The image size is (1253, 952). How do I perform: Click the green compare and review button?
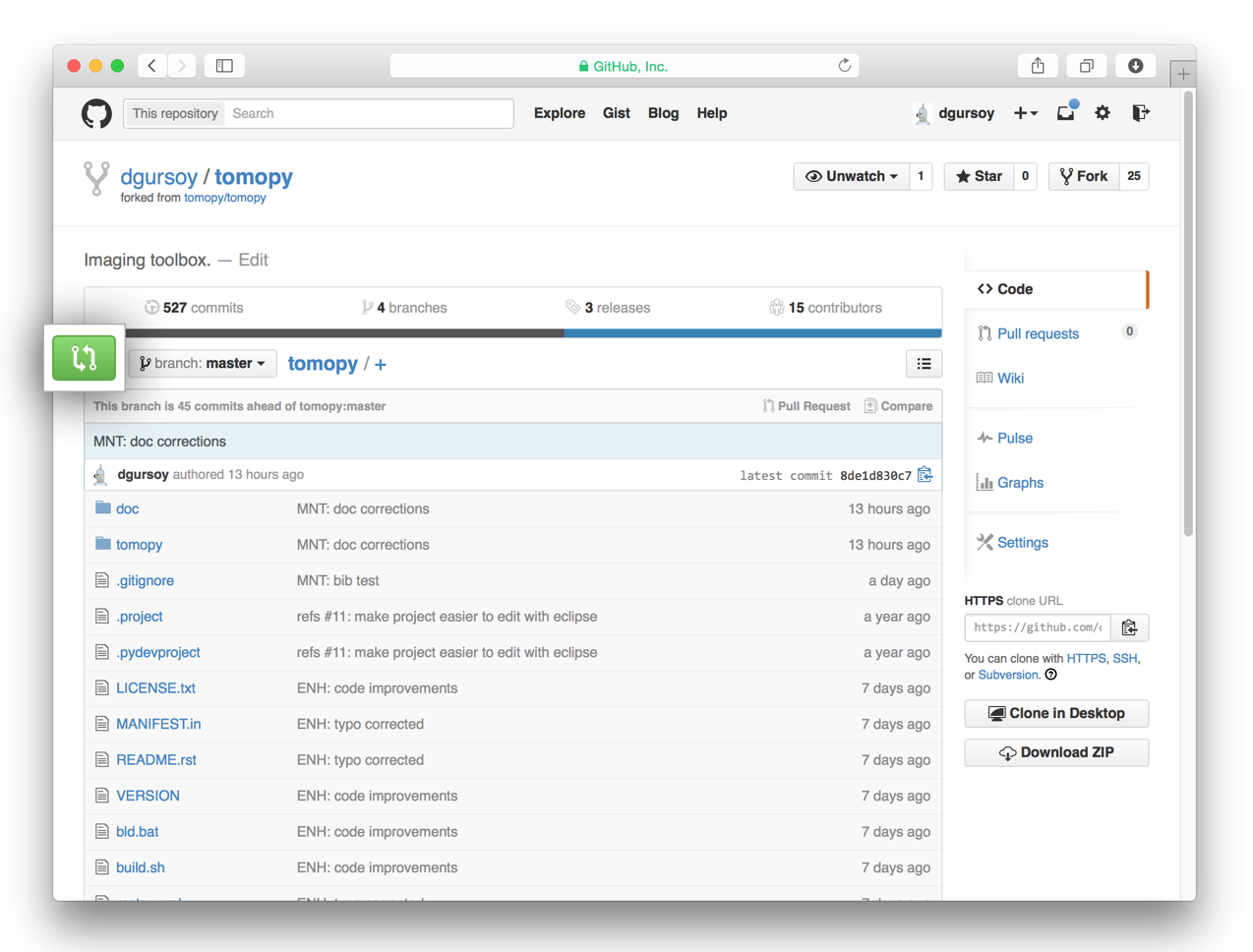(x=84, y=358)
